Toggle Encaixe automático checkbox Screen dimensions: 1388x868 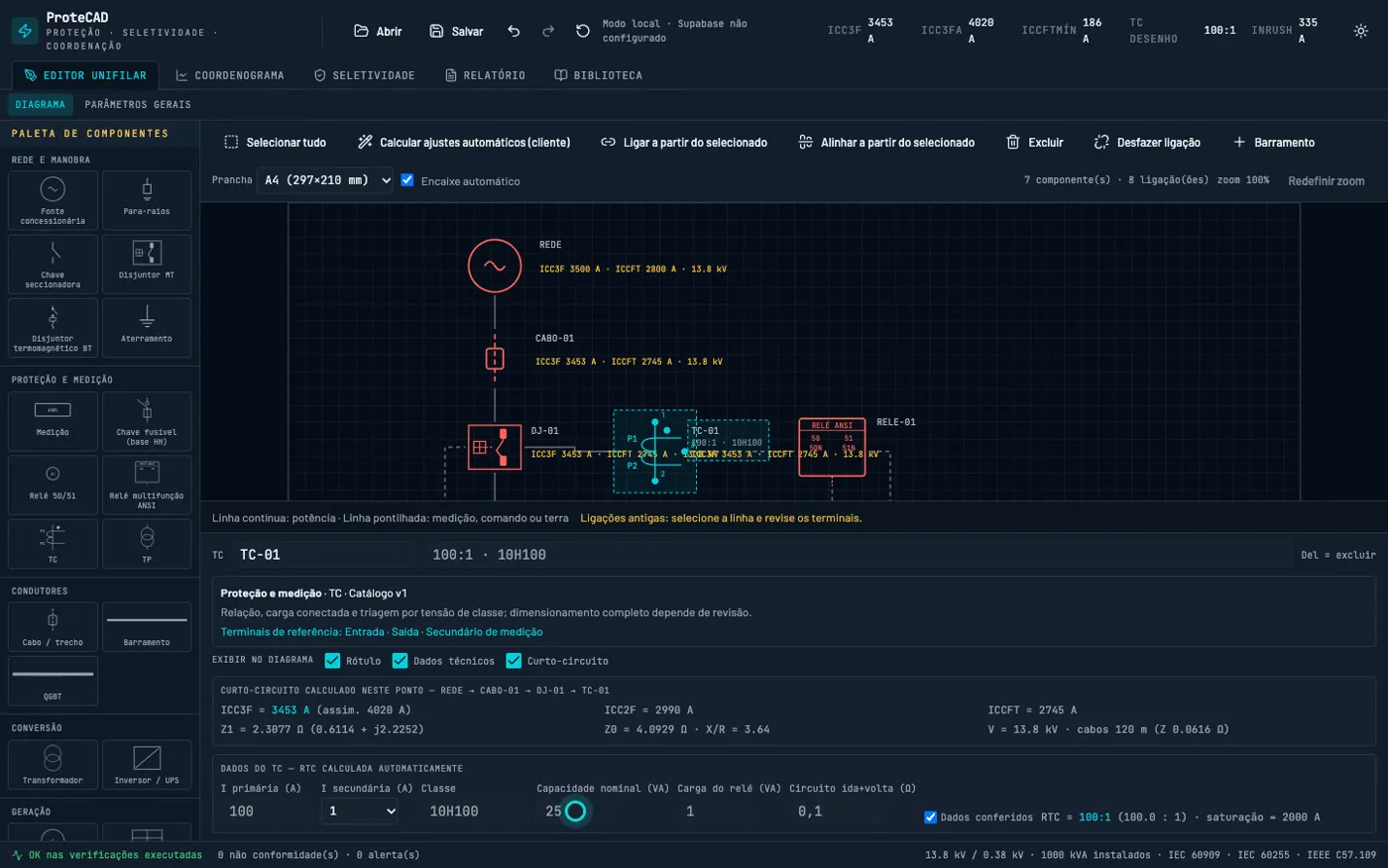pyautogui.click(x=407, y=180)
